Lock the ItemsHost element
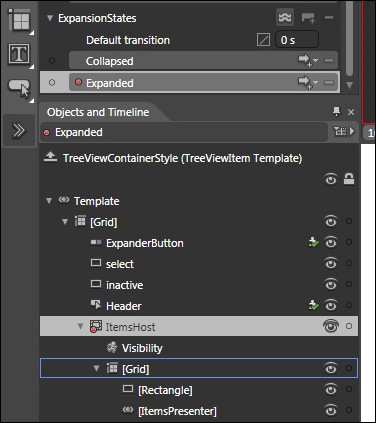Viewport: 376px width, 423px height. (x=349, y=326)
